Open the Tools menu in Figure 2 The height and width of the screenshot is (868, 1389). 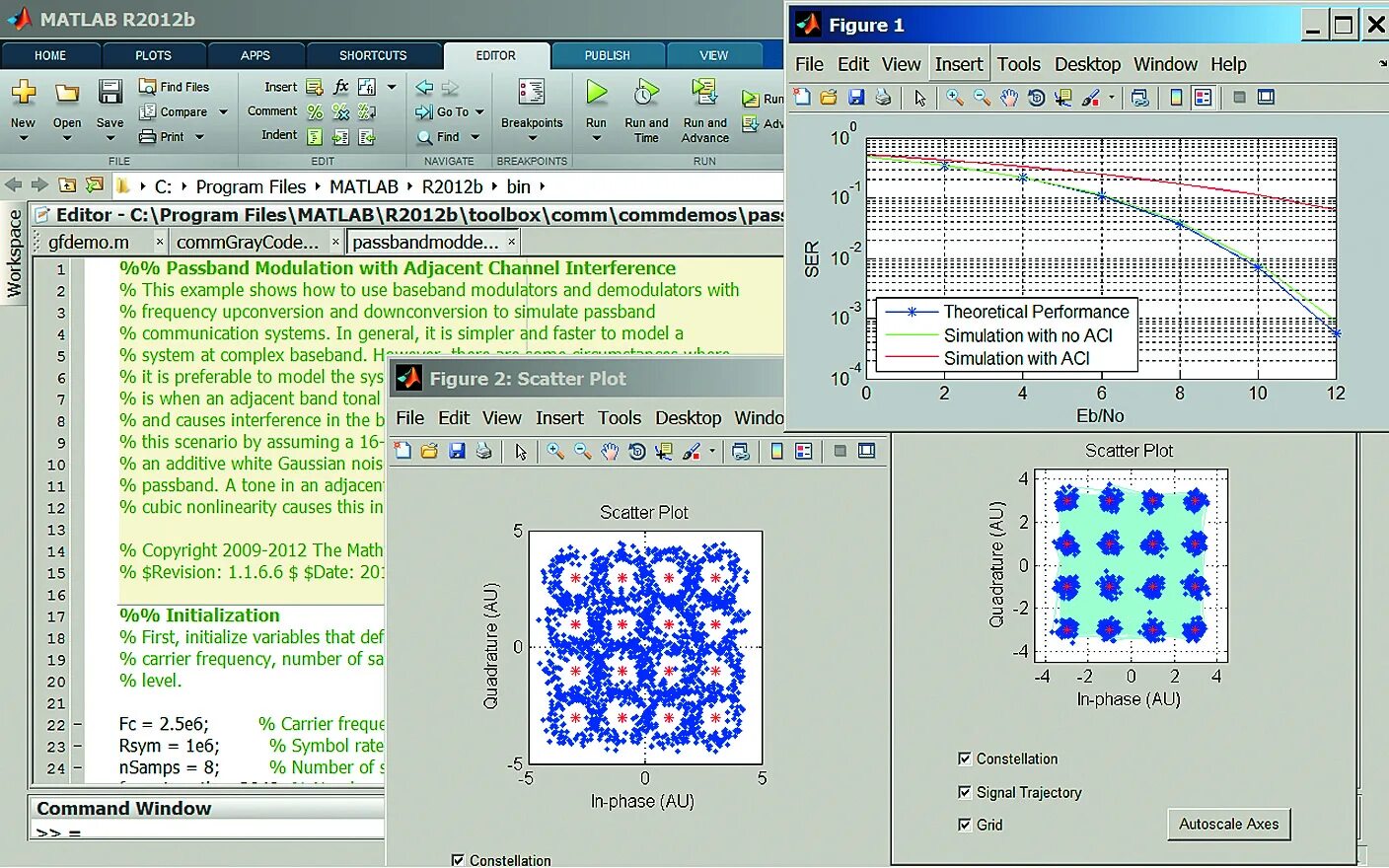620,418
